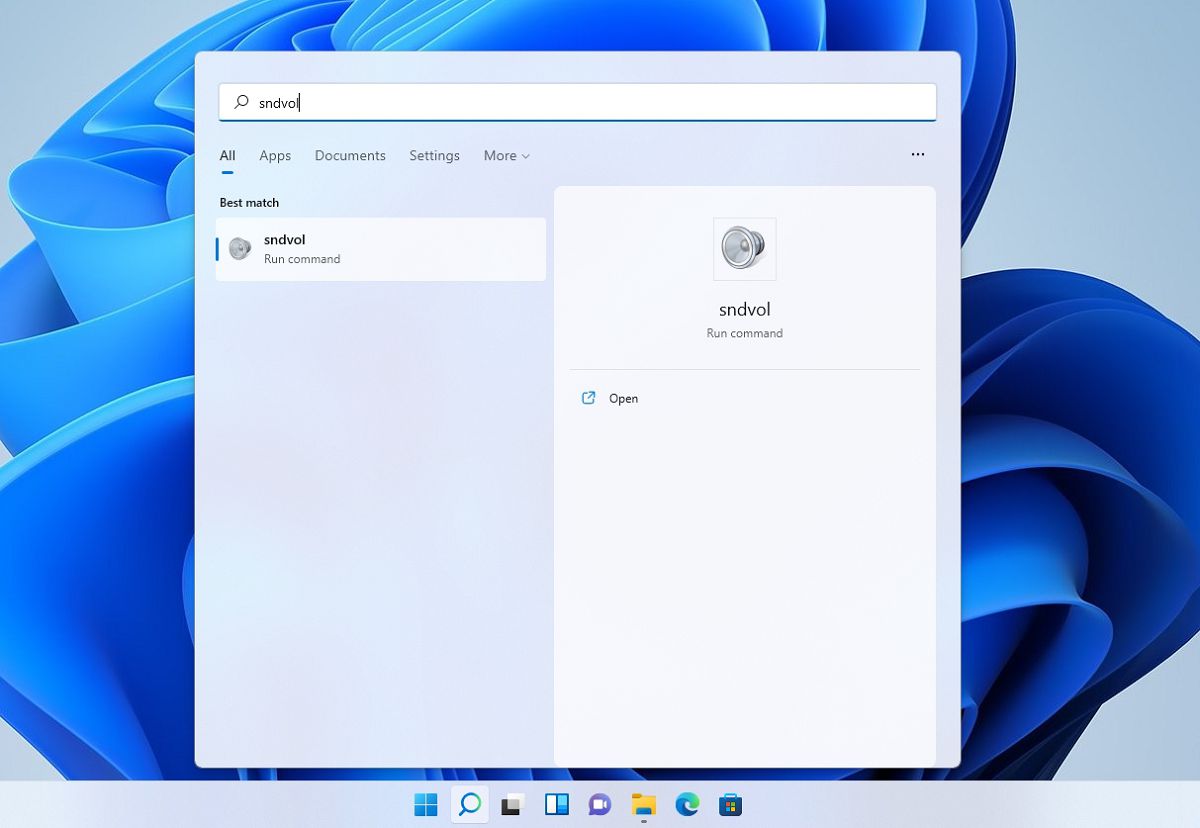Click the external-link icon next to Open
1200x828 pixels.
pos(589,397)
